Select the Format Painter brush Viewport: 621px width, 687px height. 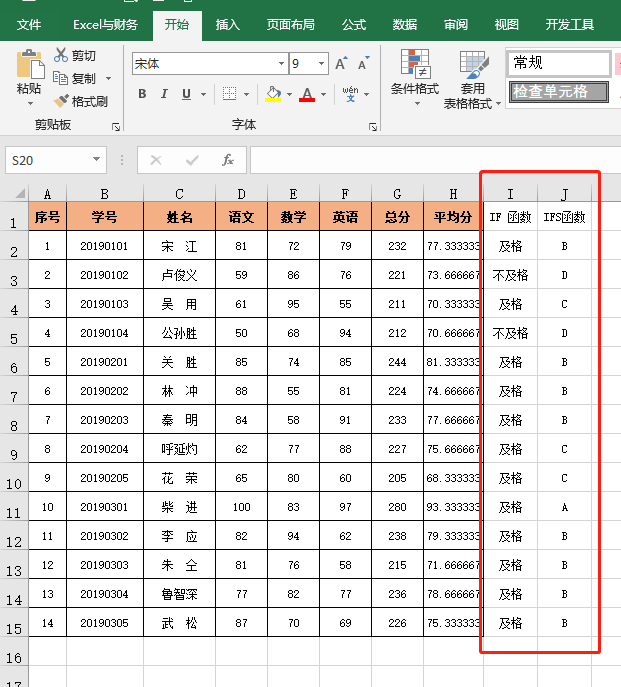coord(61,101)
